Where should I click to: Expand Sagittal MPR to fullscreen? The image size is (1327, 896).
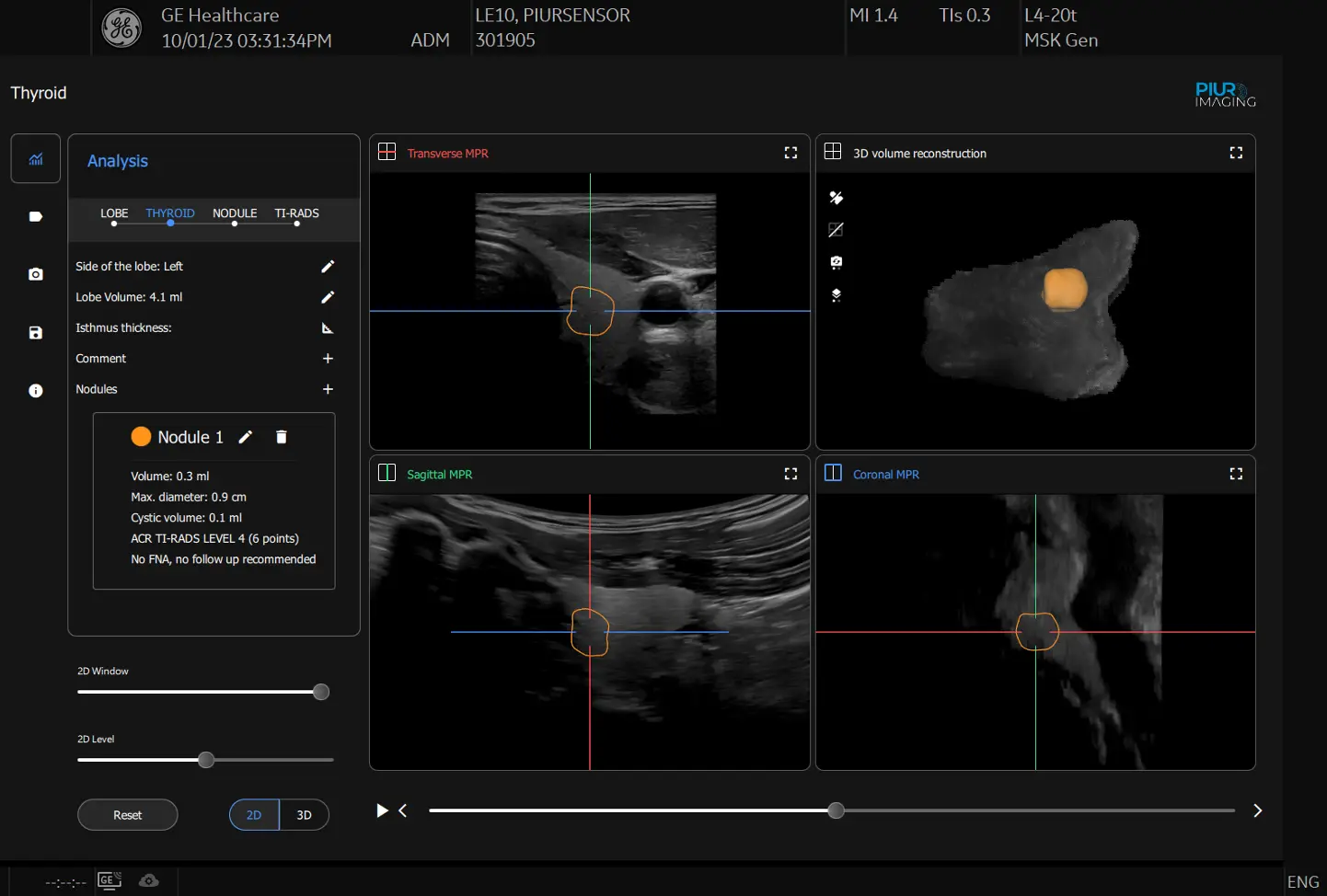790,474
